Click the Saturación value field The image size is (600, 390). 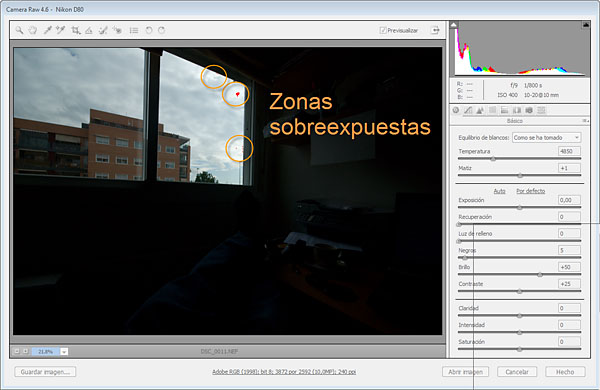click(x=569, y=342)
